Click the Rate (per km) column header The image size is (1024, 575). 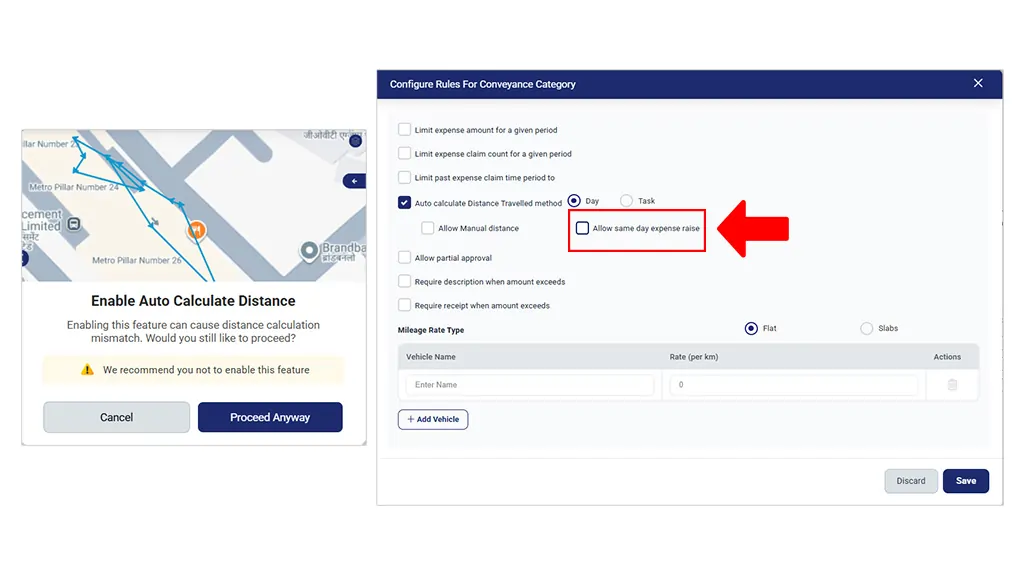[694, 357]
